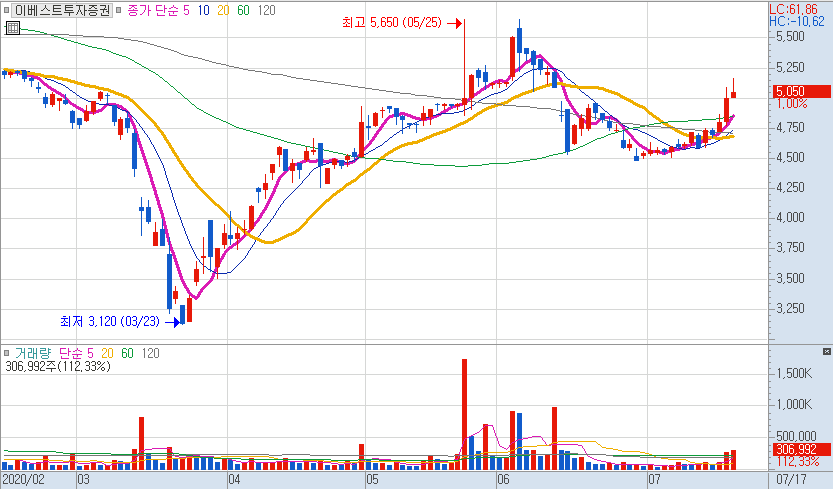Click the 2020/02 date axis label
Viewport: 833px width, 489px height.
point(24,480)
